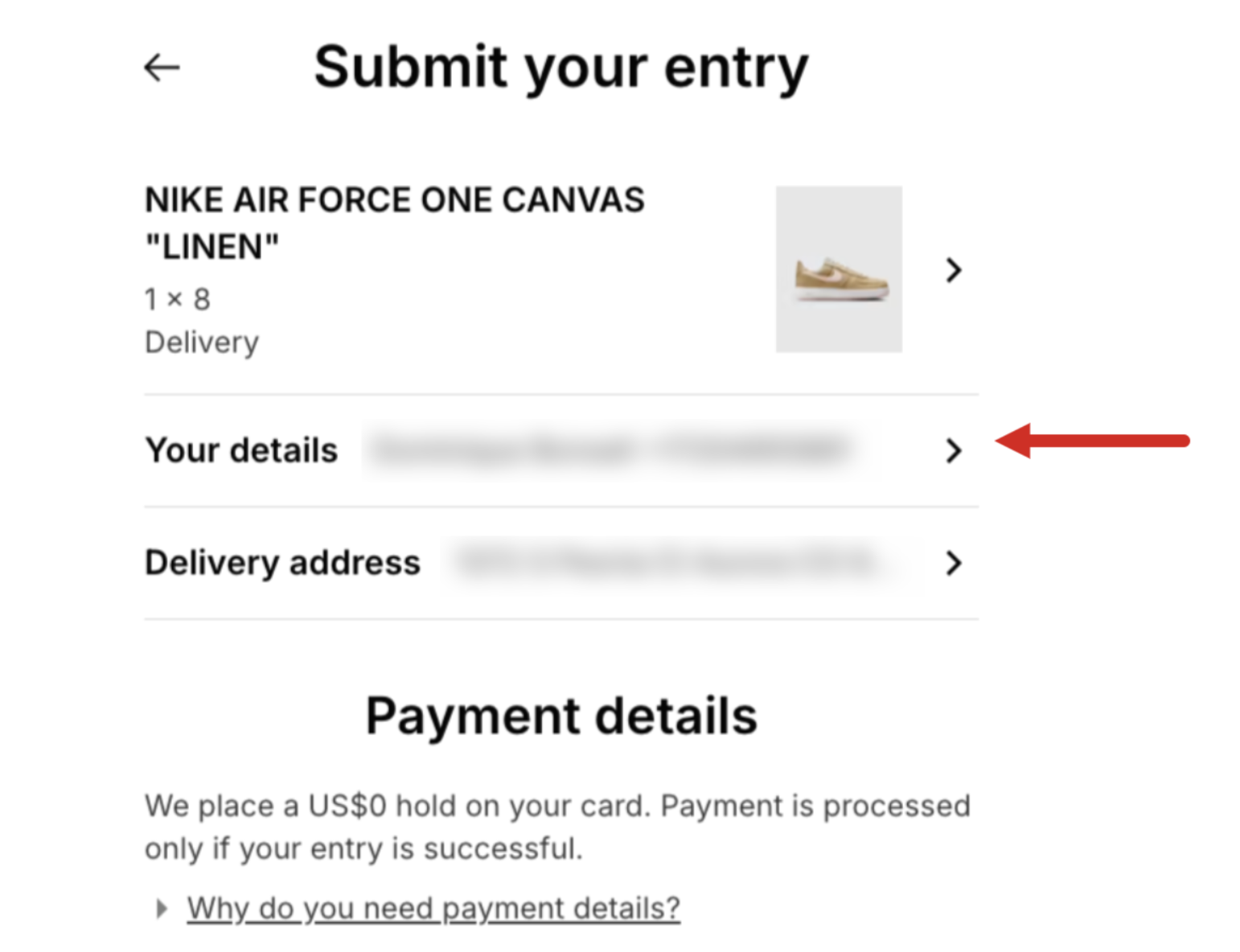Open the "Why do you need payment details?" link
1240x952 pixels.
coord(433,909)
